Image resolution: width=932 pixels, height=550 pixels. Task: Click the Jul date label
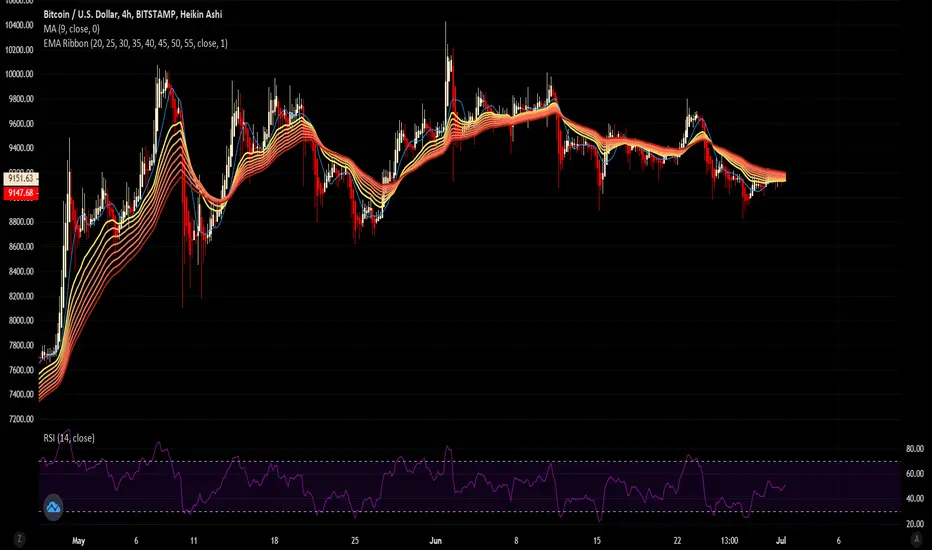[x=781, y=540]
